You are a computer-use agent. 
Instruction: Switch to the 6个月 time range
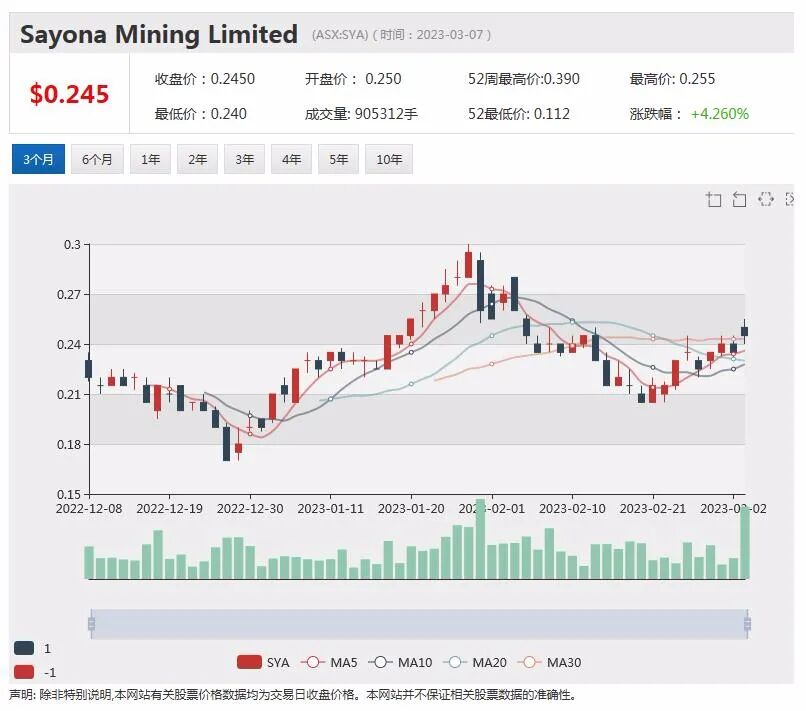(97, 159)
